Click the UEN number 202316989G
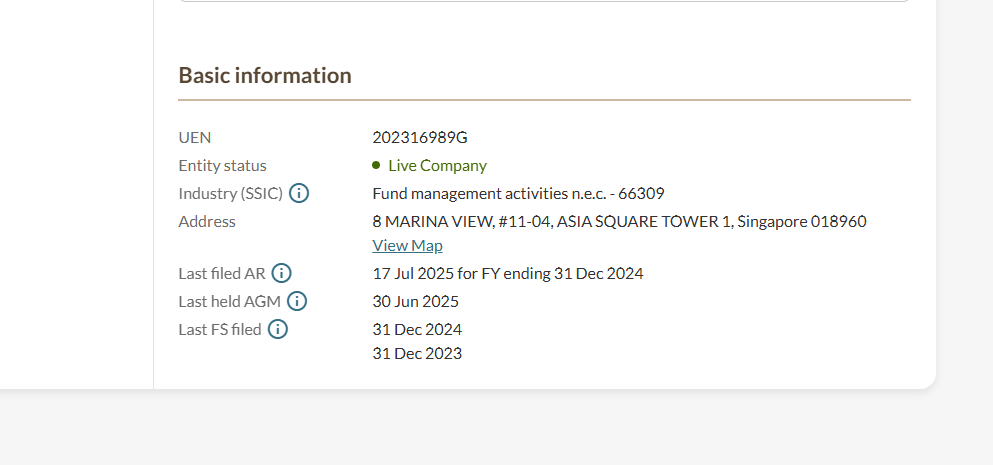The height and width of the screenshot is (465, 993). coord(419,137)
